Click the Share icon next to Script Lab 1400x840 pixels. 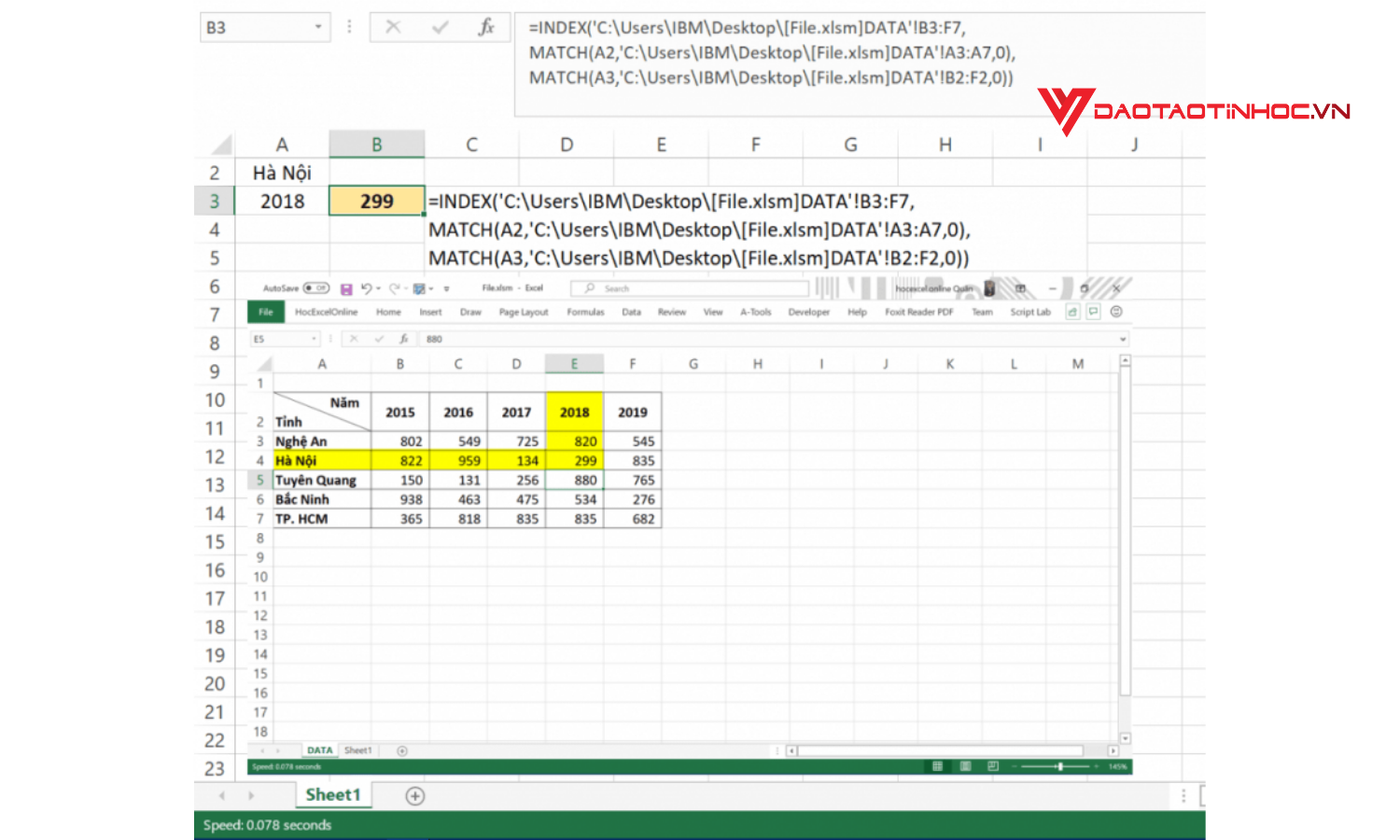(x=1072, y=312)
